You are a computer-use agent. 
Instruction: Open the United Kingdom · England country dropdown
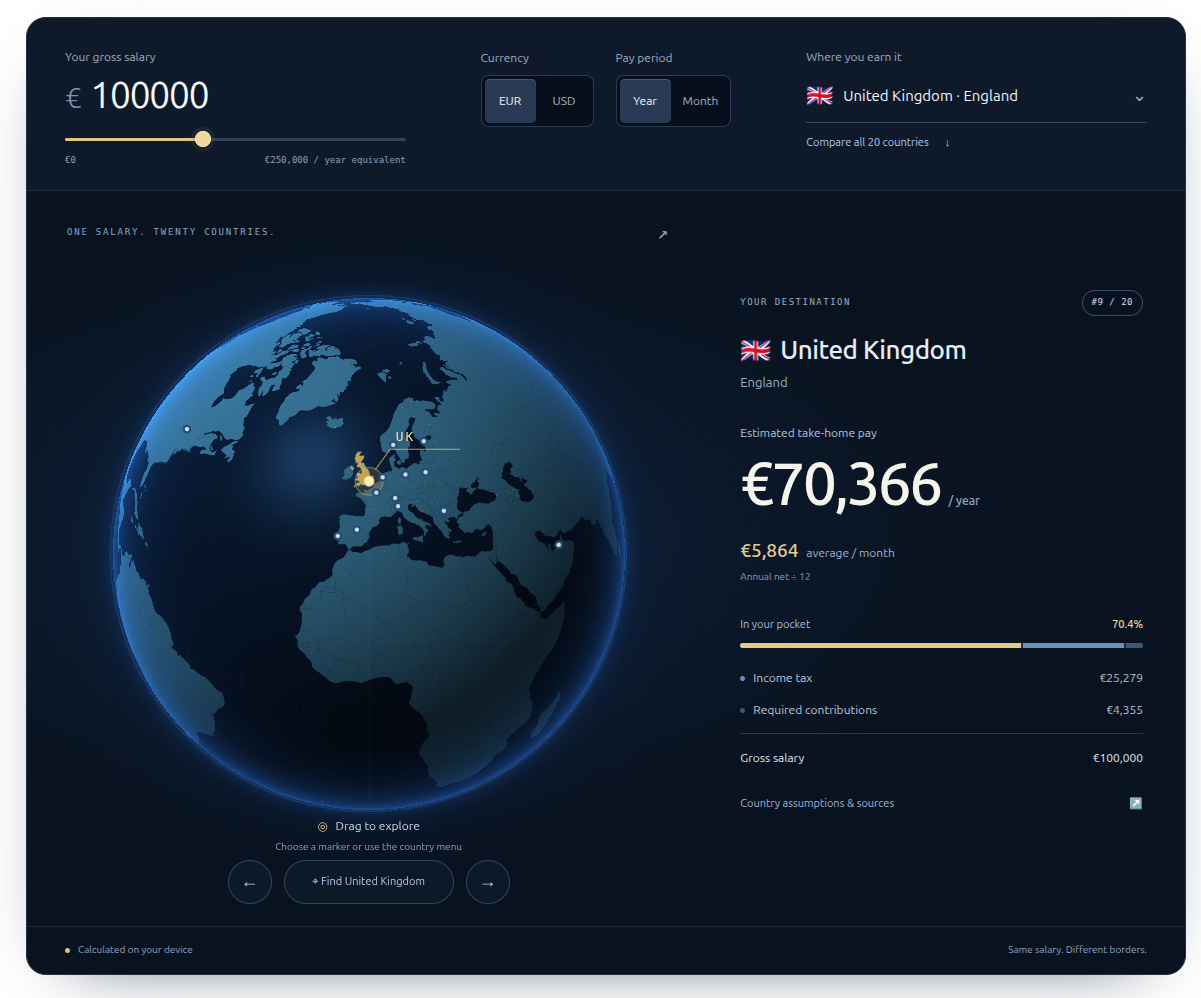coord(976,97)
